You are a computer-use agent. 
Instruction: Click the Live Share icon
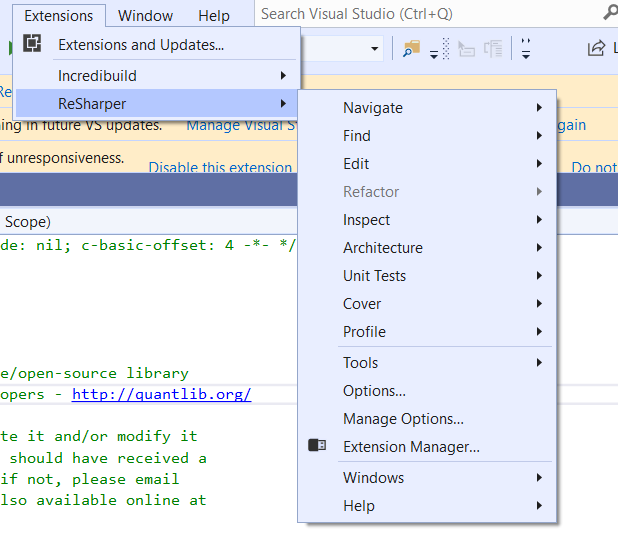(x=596, y=48)
